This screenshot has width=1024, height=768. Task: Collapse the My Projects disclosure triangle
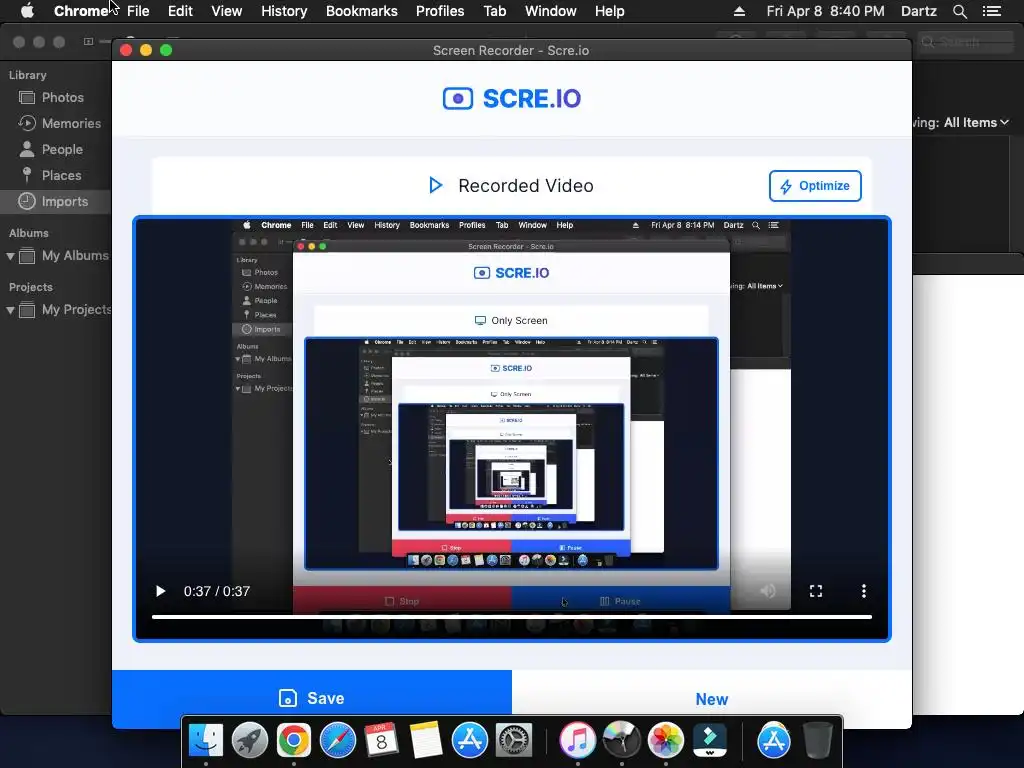tap(10, 310)
